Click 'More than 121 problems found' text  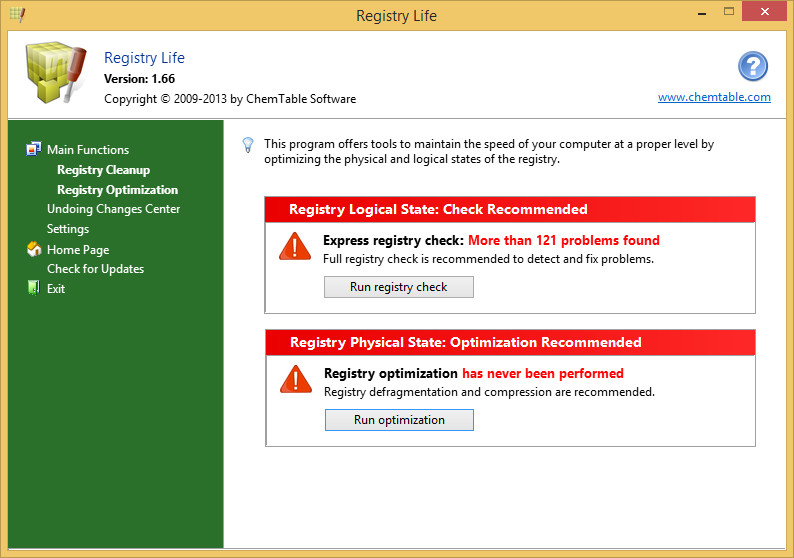pos(564,241)
